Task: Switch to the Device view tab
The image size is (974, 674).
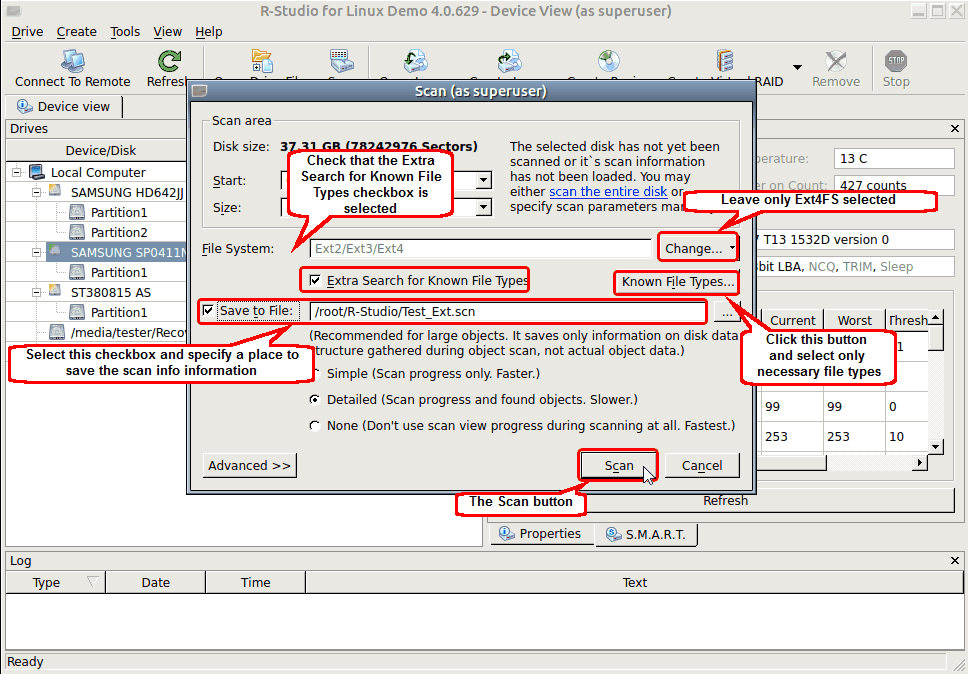Action: click(x=64, y=107)
